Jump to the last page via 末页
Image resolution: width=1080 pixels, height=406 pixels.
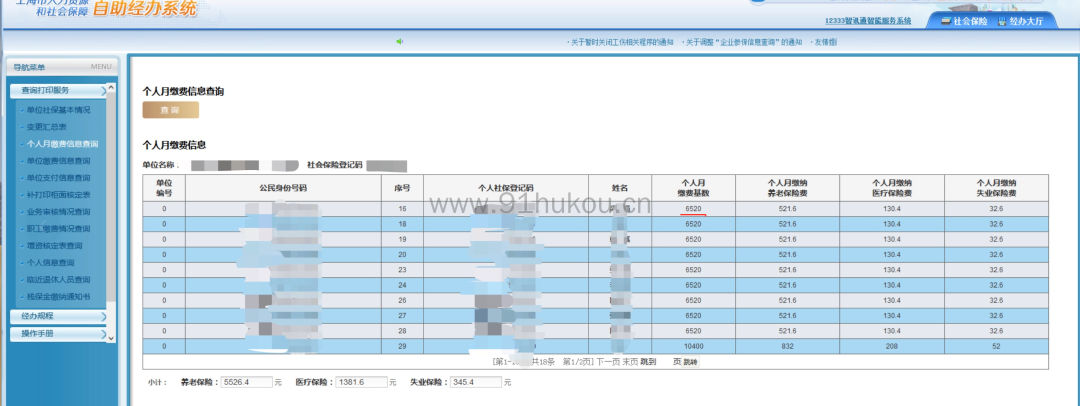click(632, 360)
